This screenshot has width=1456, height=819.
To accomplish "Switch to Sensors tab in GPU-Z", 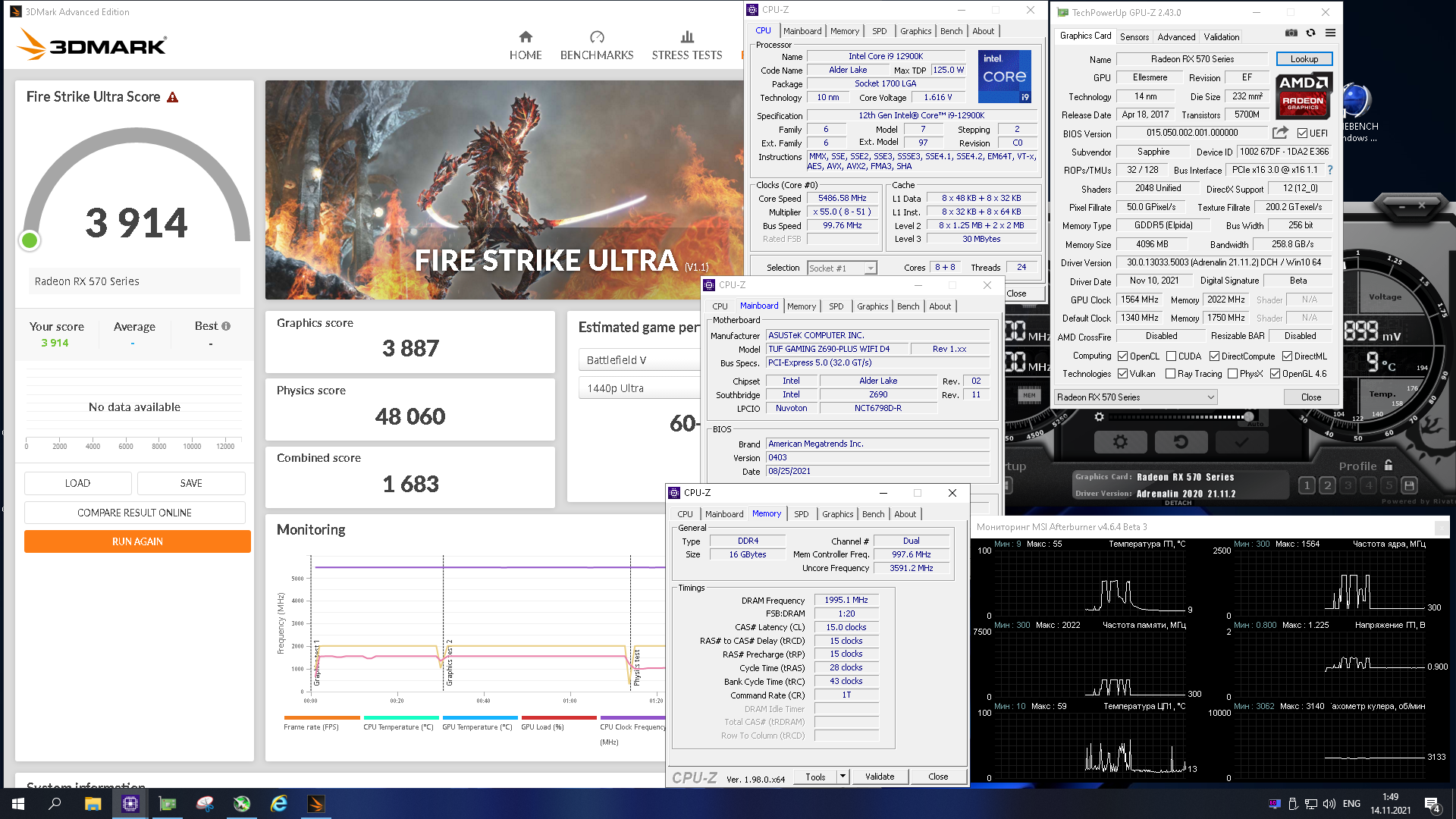I will 1134,36.
